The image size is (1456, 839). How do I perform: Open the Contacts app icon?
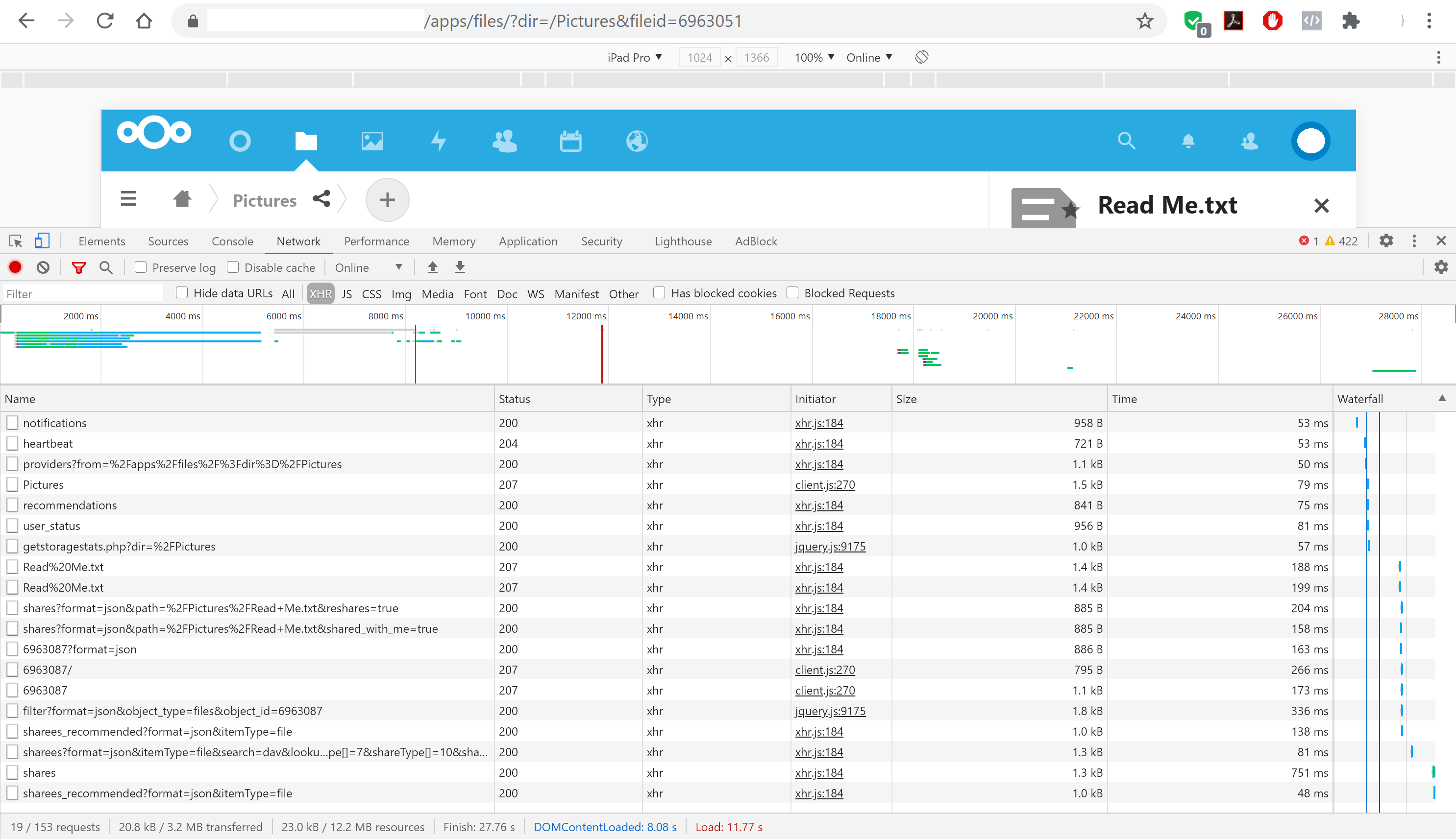pyautogui.click(x=504, y=141)
